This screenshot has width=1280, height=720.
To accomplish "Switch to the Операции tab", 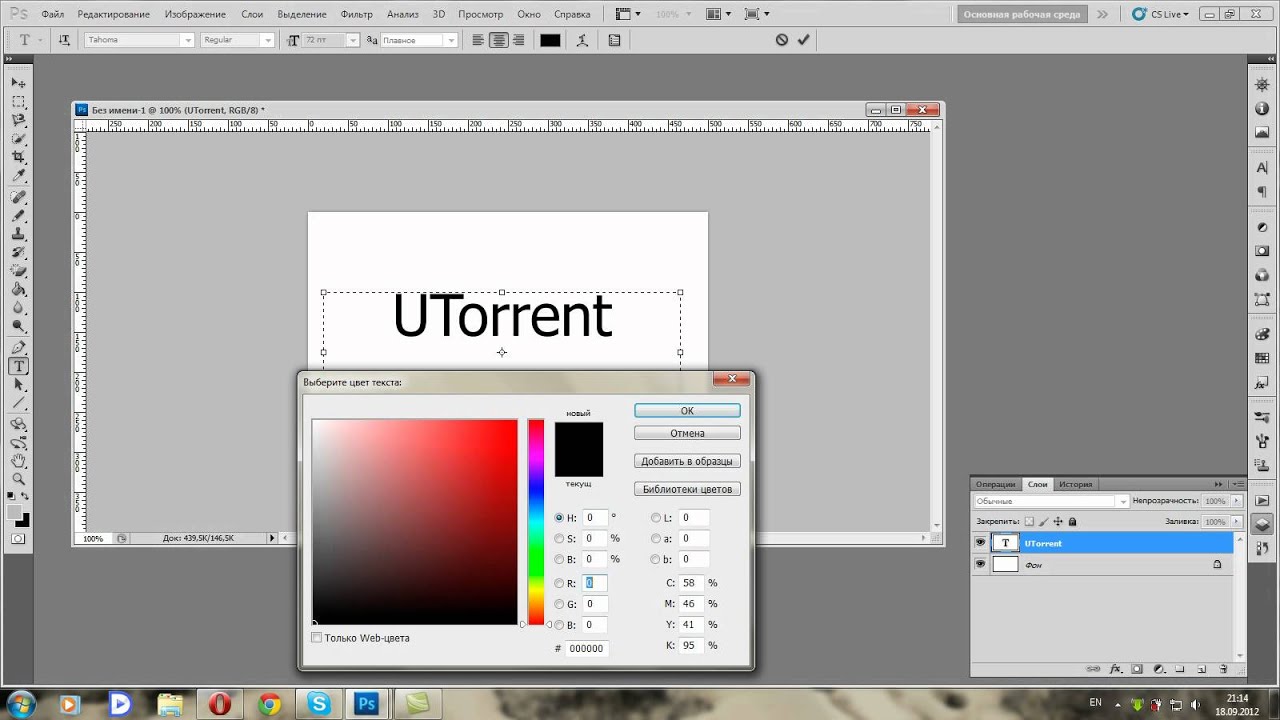I will click(995, 484).
